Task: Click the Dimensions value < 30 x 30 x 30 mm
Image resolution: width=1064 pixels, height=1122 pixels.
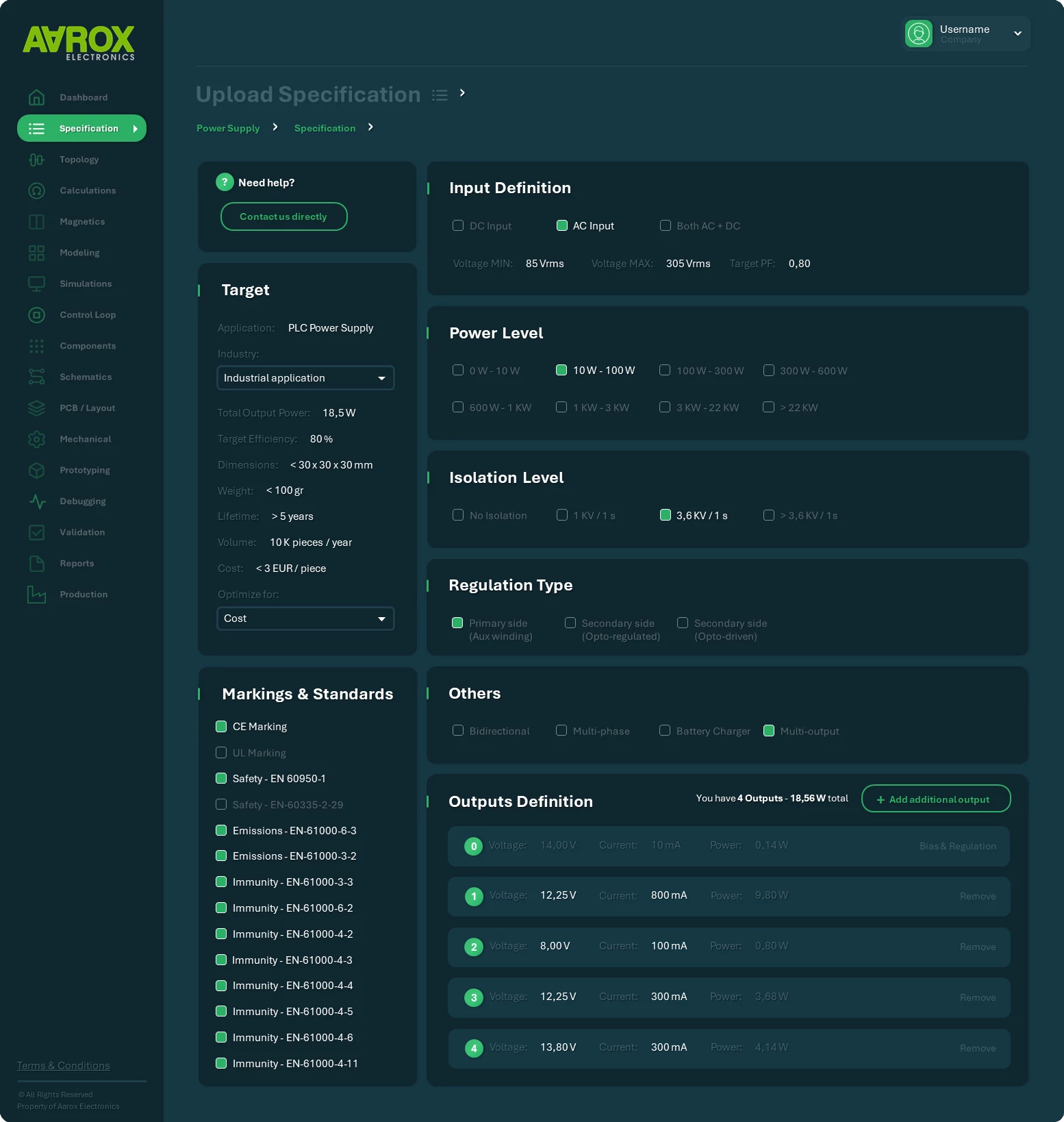Action: click(x=331, y=465)
